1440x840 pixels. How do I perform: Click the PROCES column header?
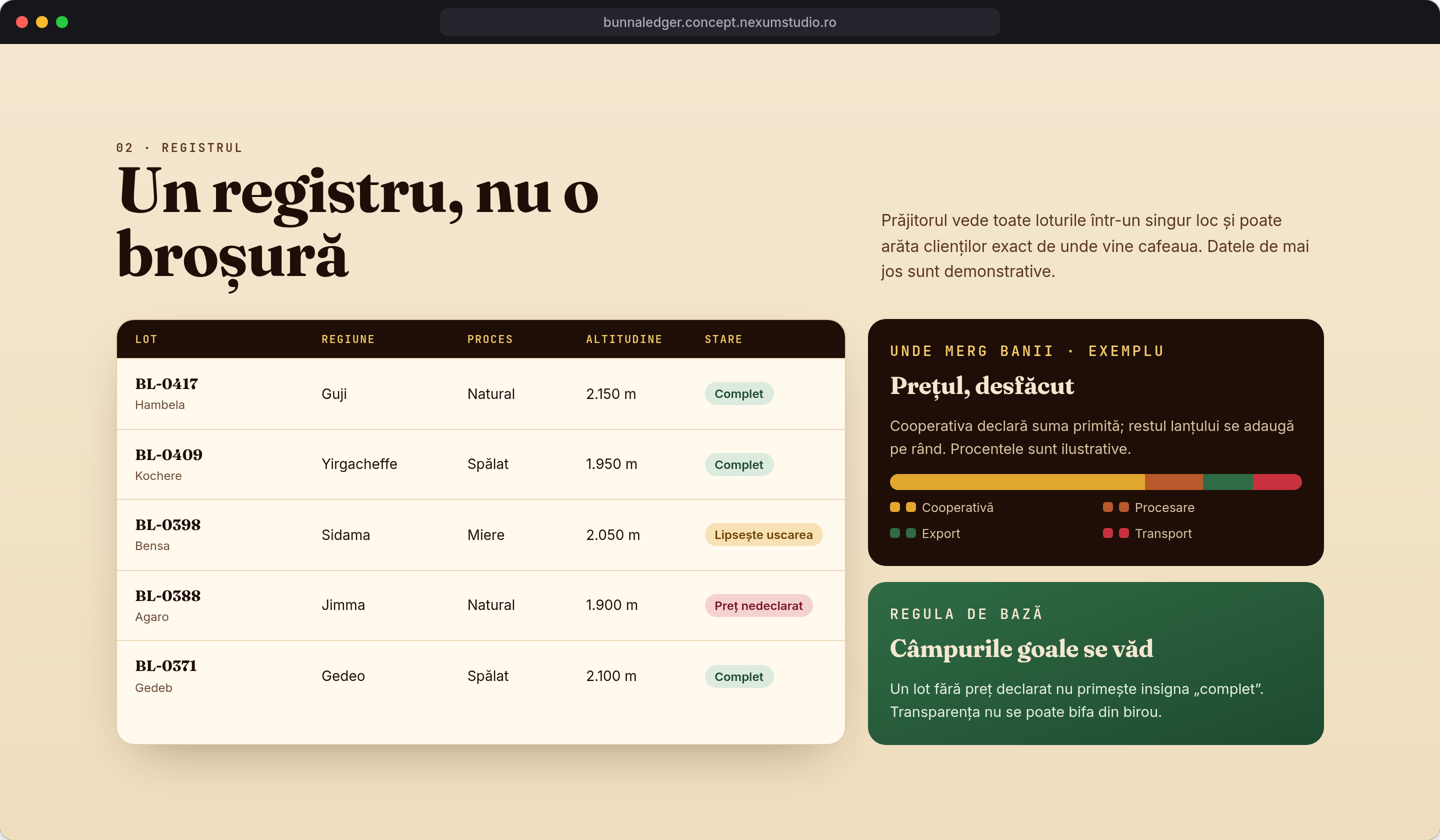point(490,339)
